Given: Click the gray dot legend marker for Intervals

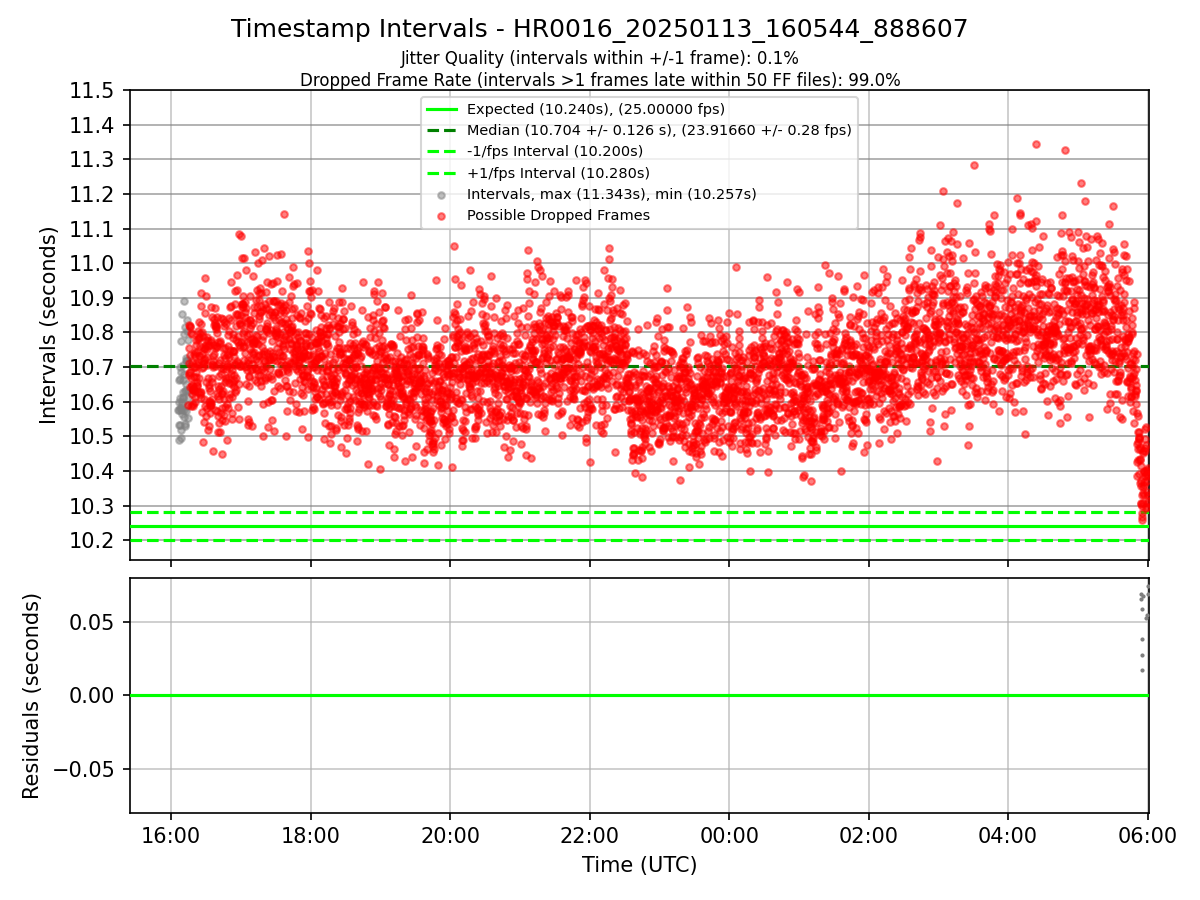Looking at the screenshot, I should pyautogui.click(x=442, y=194).
